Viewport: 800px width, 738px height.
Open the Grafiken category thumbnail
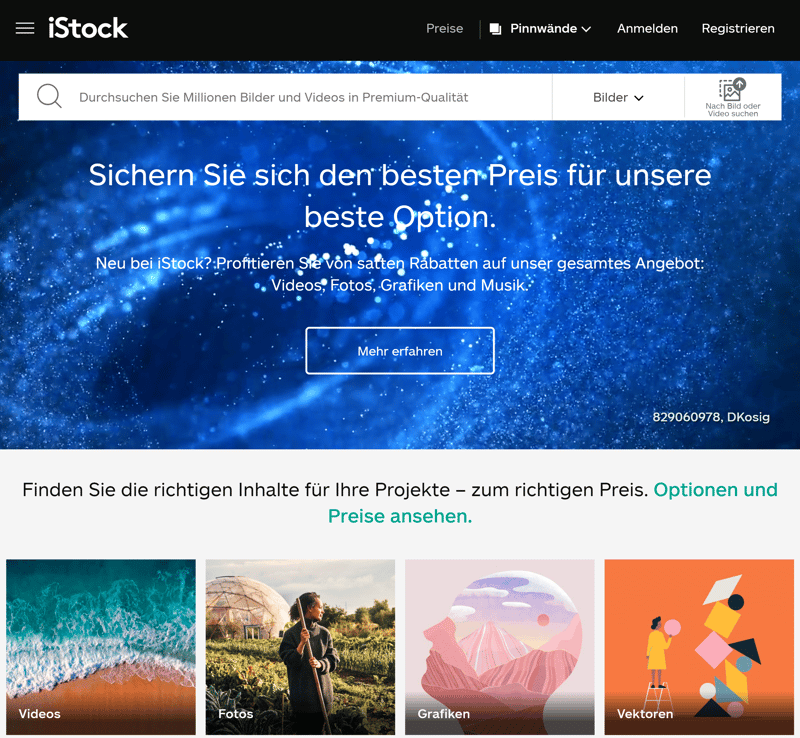click(499, 647)
